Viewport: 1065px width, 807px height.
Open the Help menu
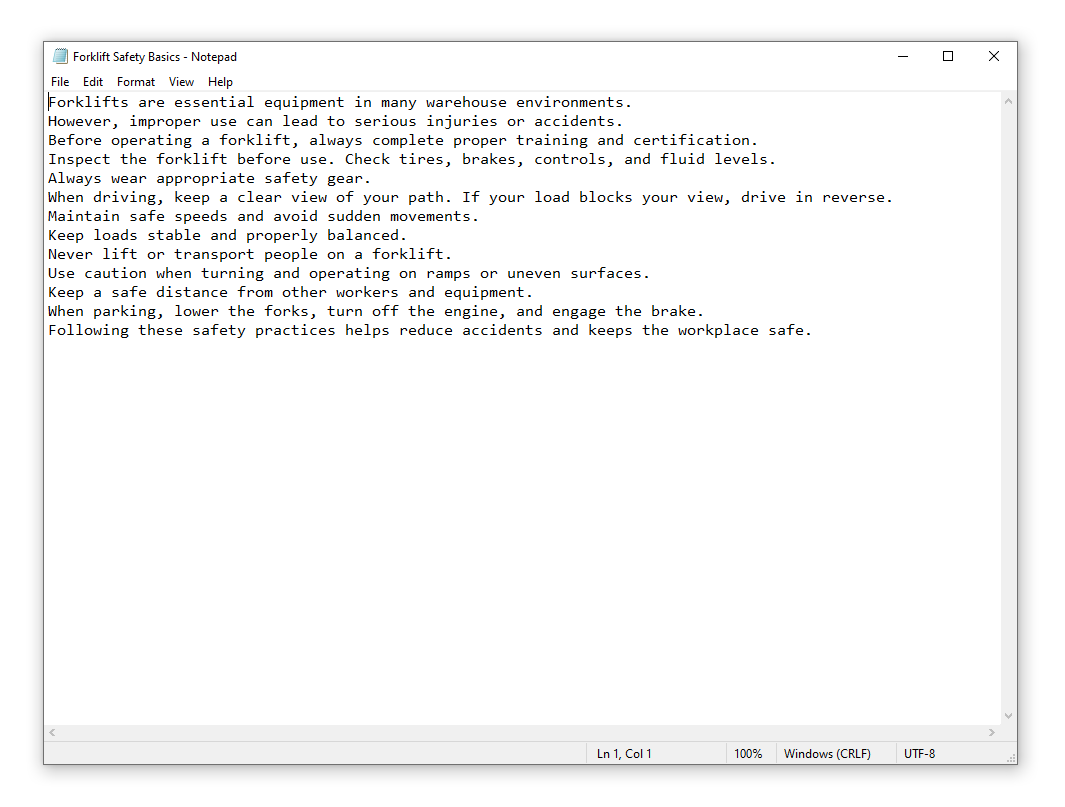tap(220, 82)
